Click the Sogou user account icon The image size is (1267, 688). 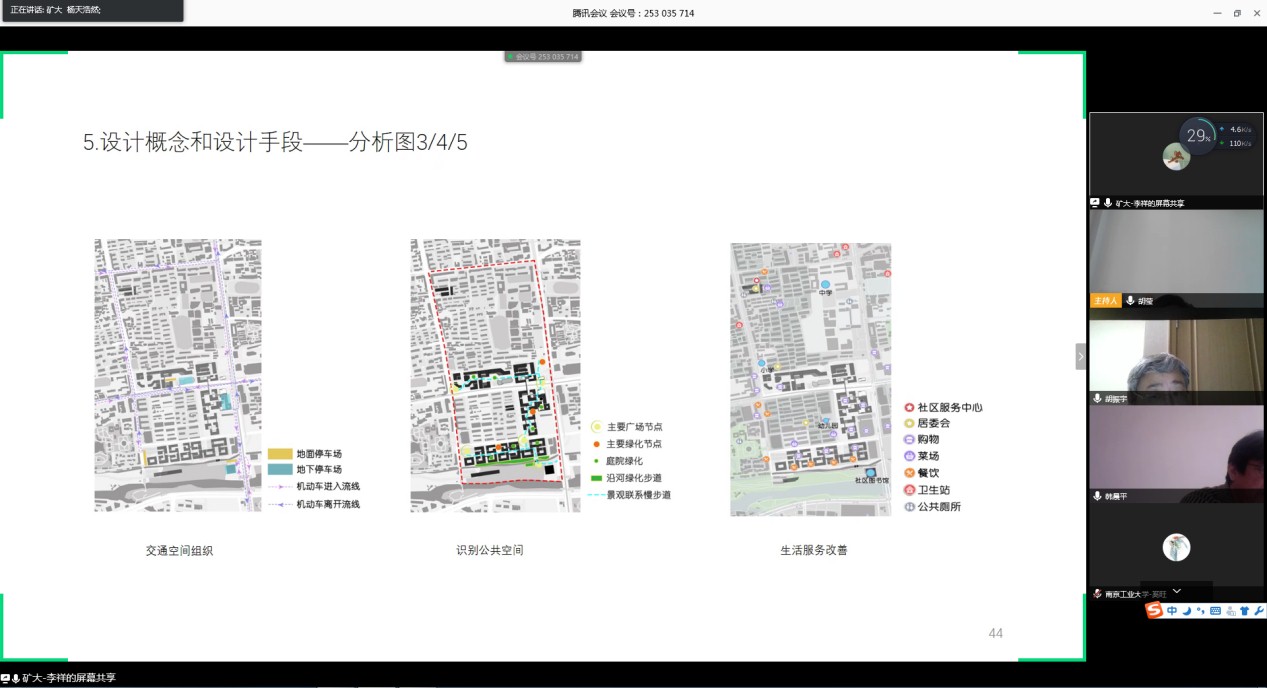pos(1230,611)
